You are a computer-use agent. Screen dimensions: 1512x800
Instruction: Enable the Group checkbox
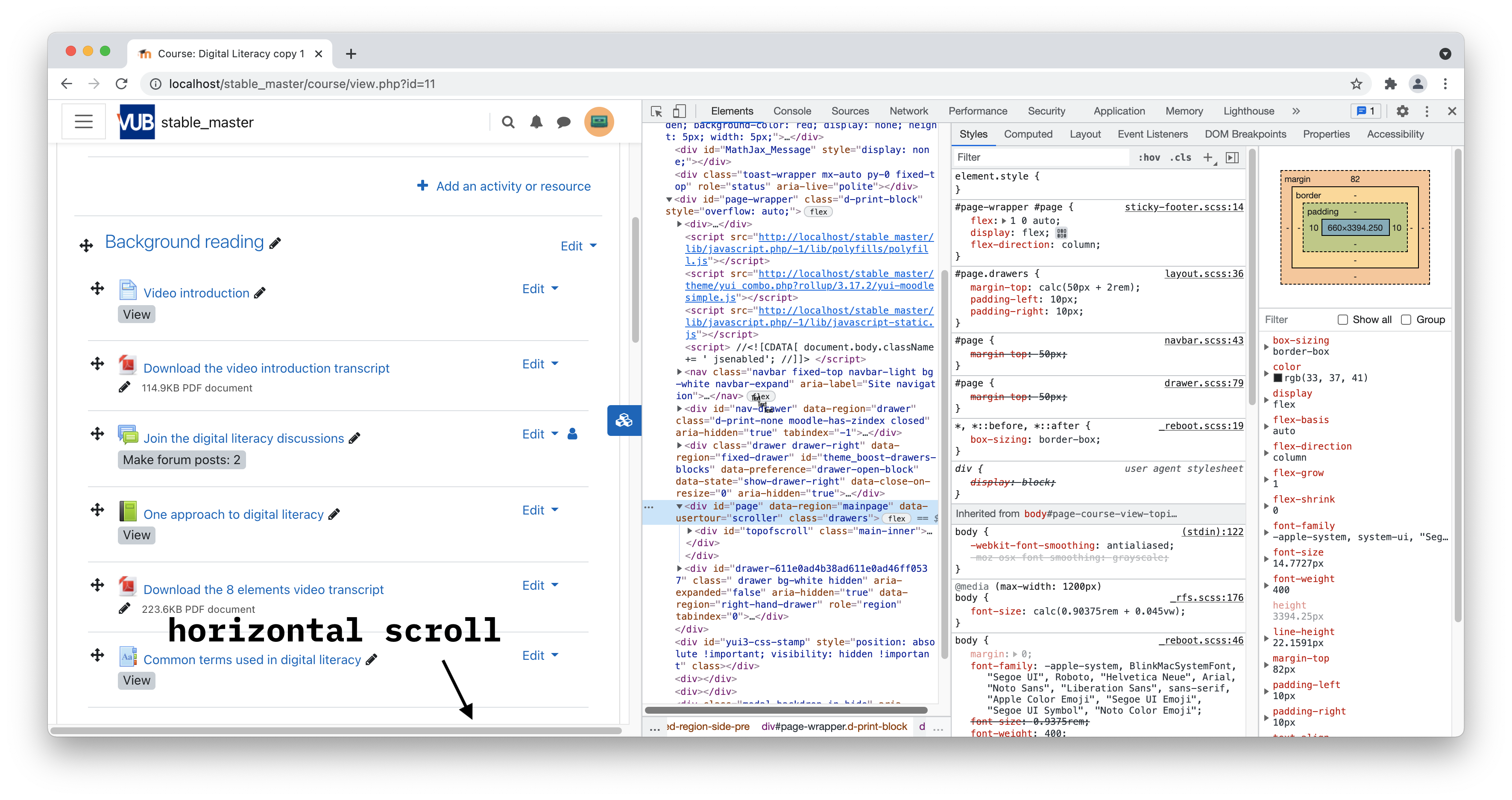tap(1406, 320)
